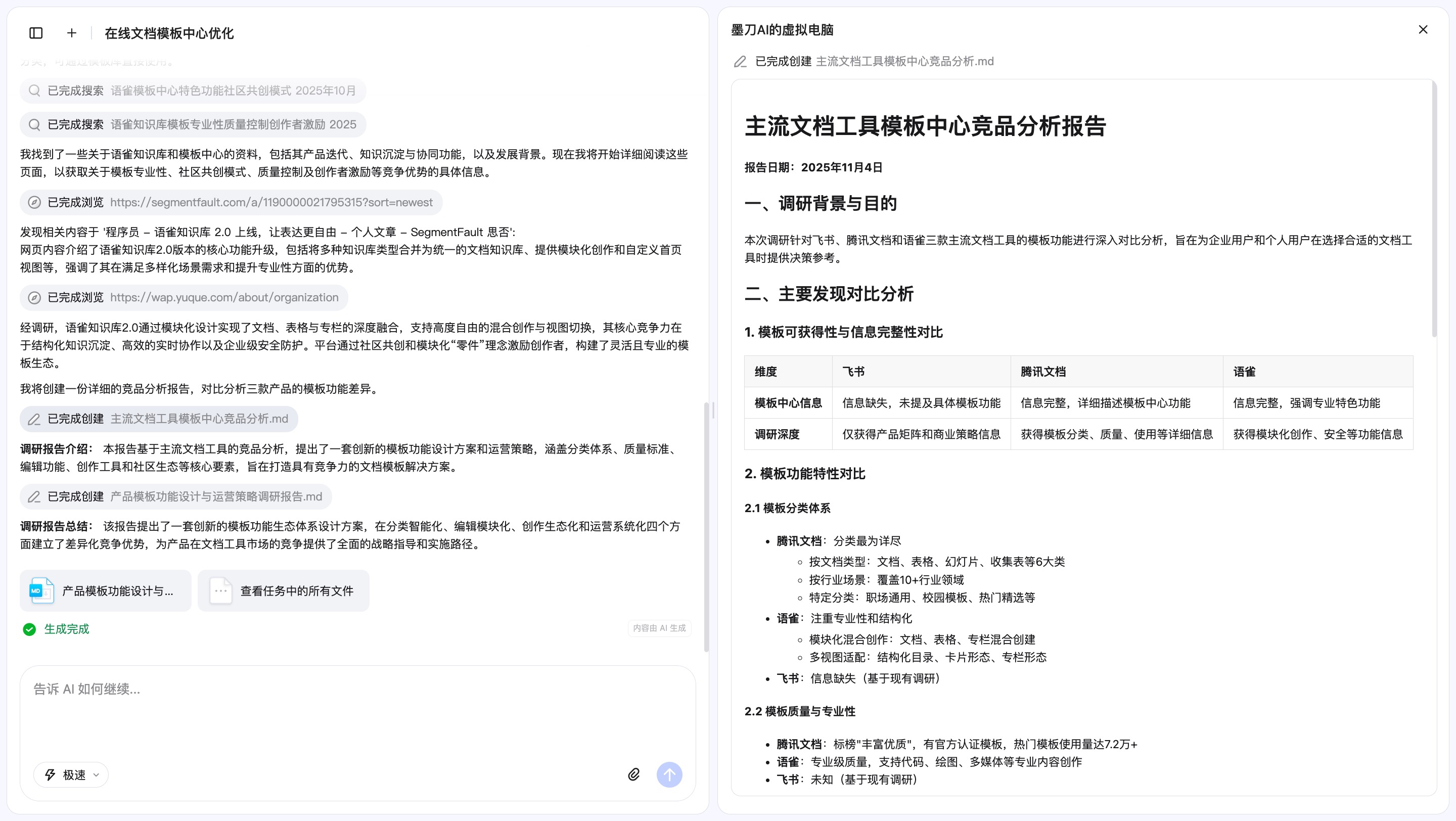The width and height of the screenshot is (1456, 821).
Task: Close the 墨刀AI的虚拟电脑 panel
Action: (x=1423, y=29)
